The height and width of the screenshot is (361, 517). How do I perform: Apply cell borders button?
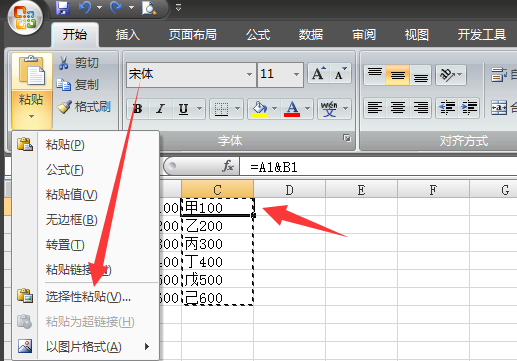pos(221,108)
